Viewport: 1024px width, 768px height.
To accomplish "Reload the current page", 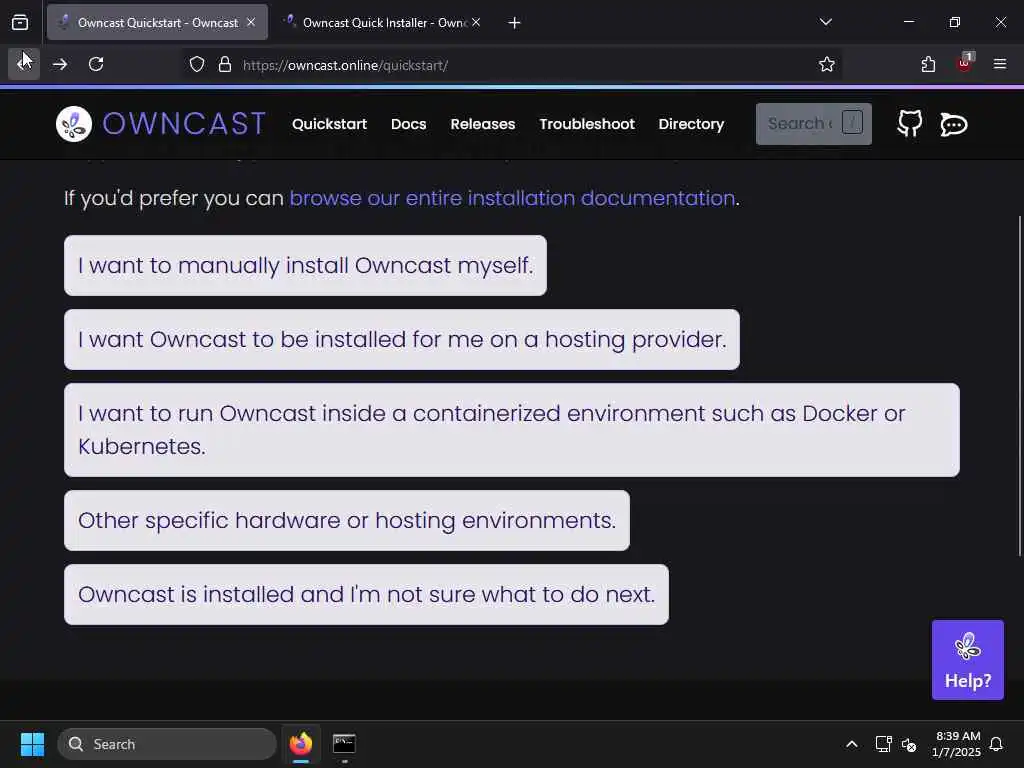I will pyautogui.click(x=96, y=64).
